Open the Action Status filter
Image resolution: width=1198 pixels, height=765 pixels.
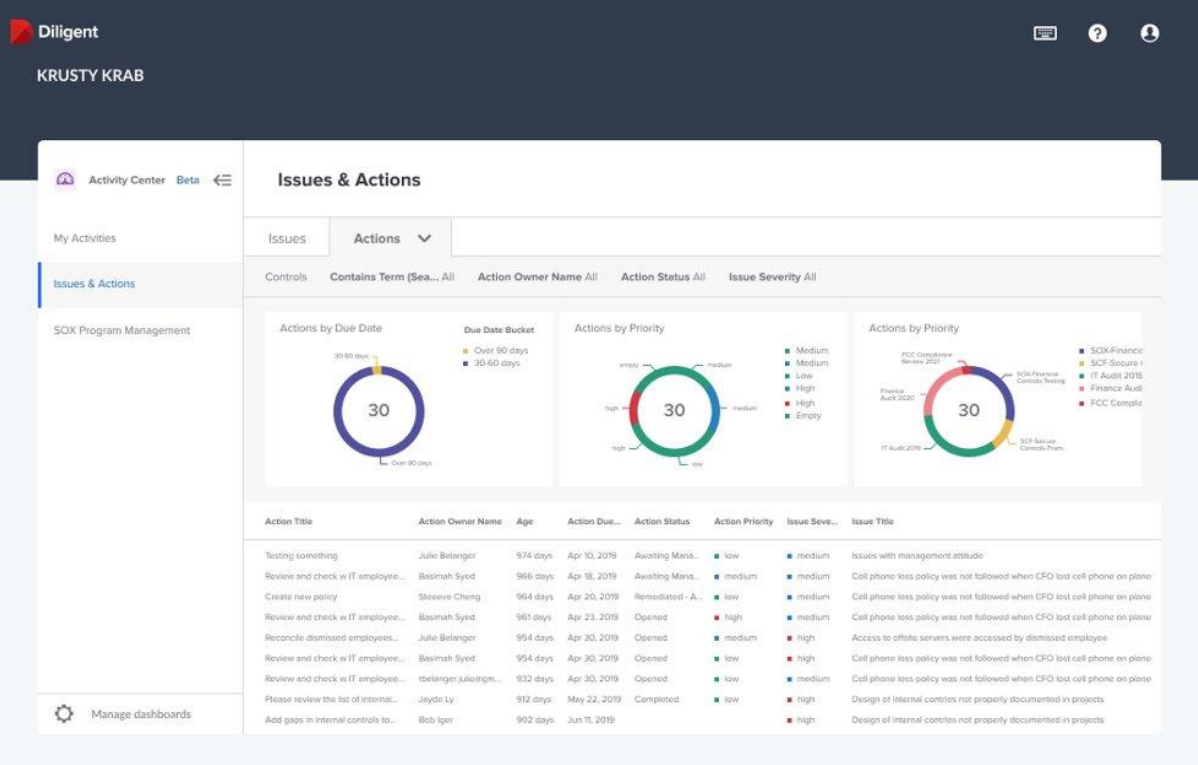(666, 277)
